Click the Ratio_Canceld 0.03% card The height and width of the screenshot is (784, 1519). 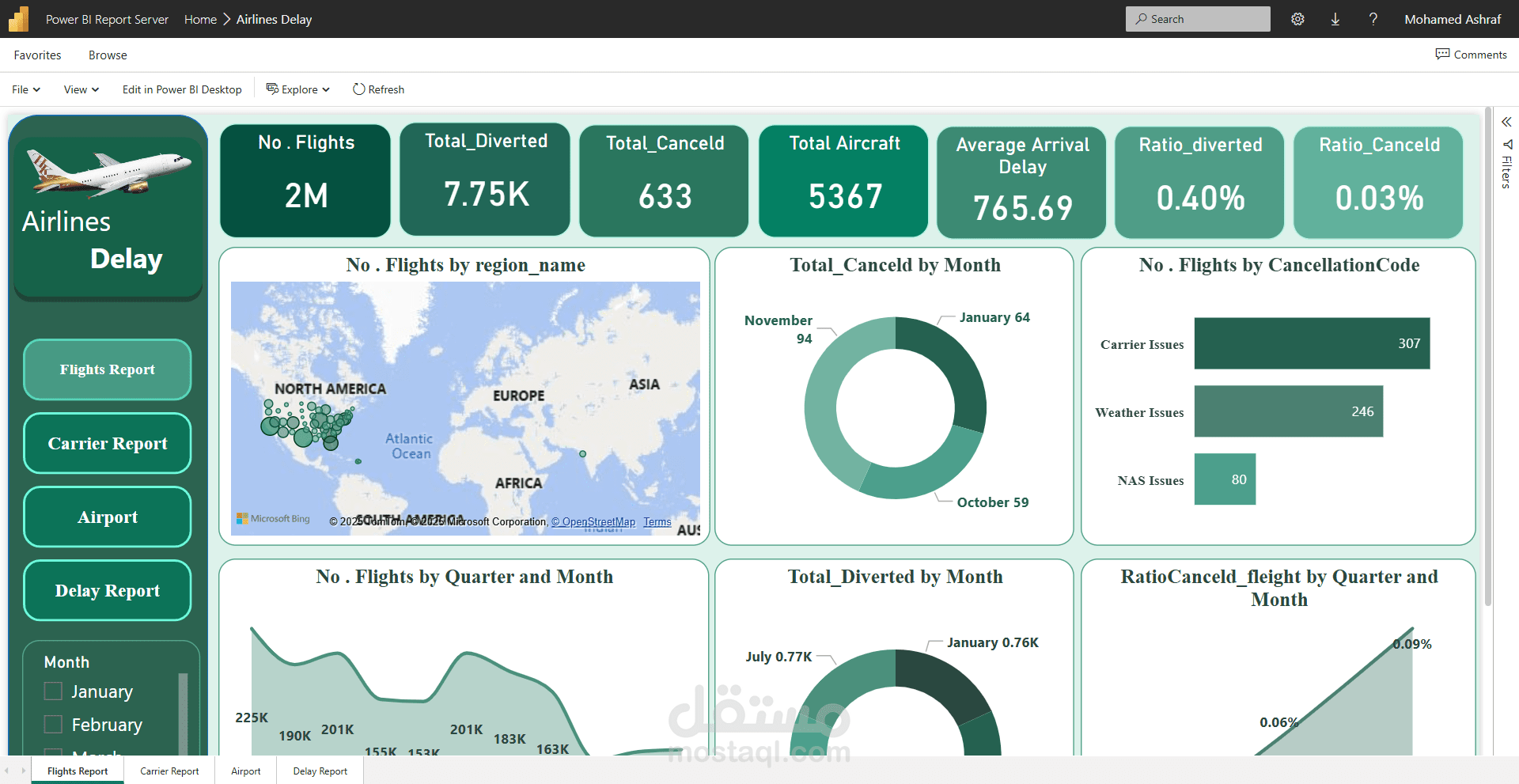[1379, 182]
